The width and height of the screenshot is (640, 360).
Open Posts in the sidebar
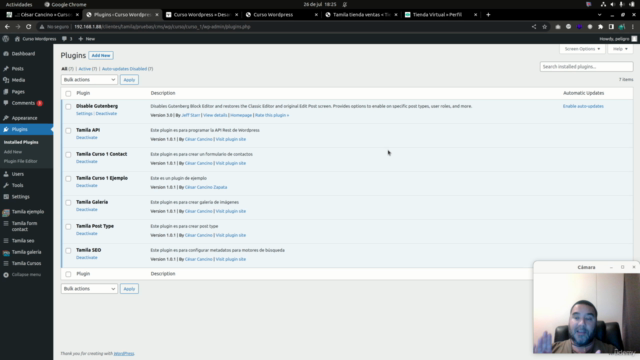(x=18, y=69)
